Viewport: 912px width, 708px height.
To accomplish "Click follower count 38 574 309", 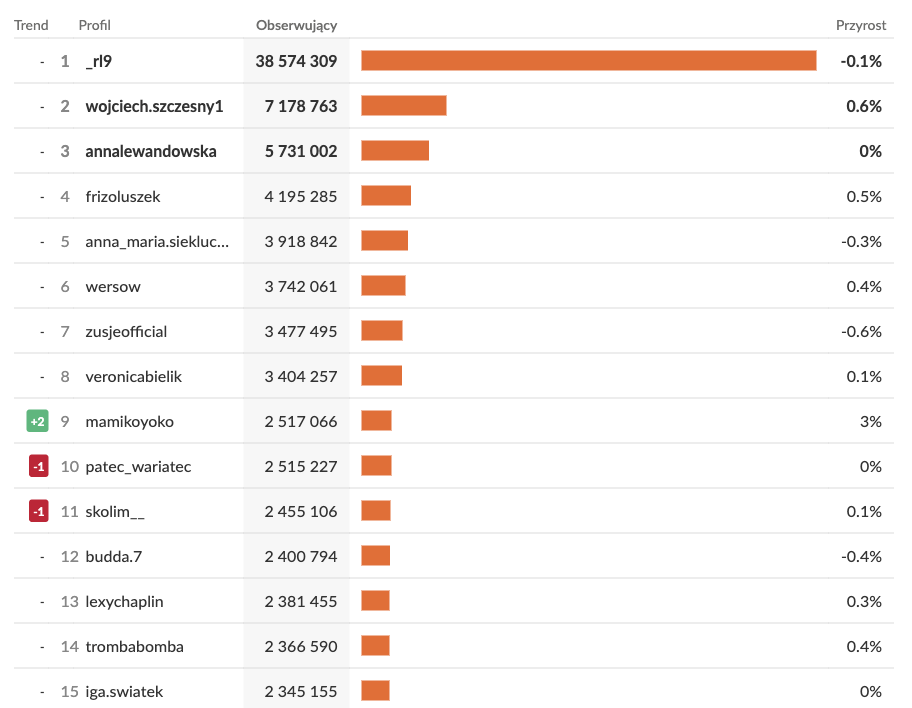I will (x=296, y=61).
